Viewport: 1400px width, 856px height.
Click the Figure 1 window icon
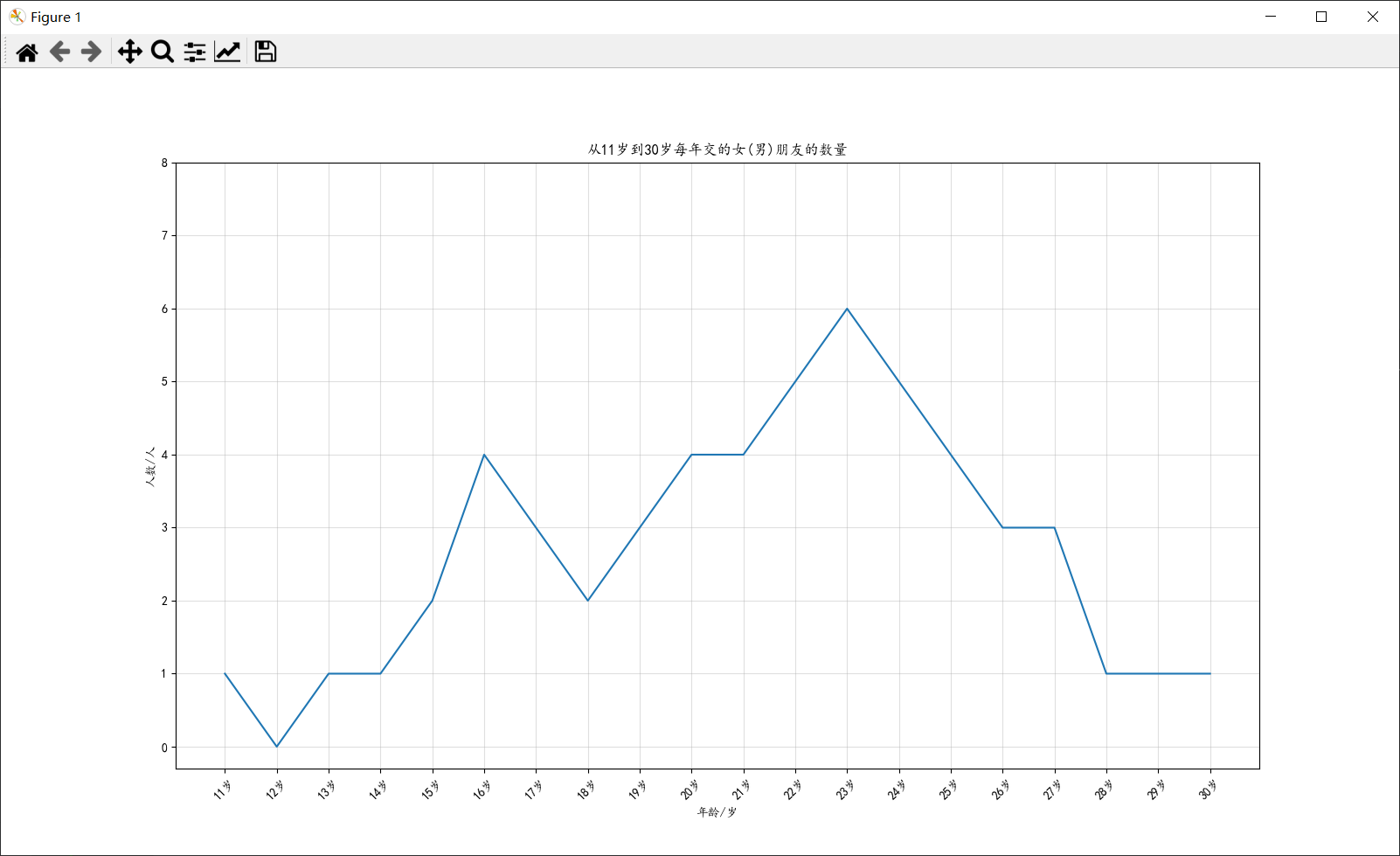17,17
